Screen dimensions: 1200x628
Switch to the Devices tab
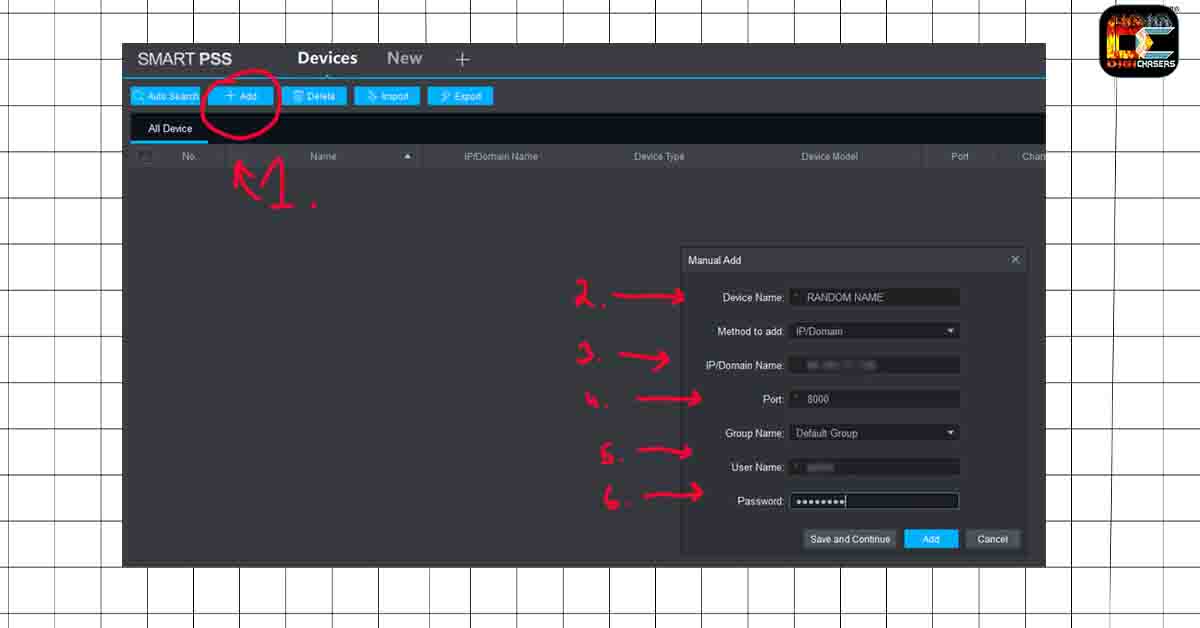[327, 58]
